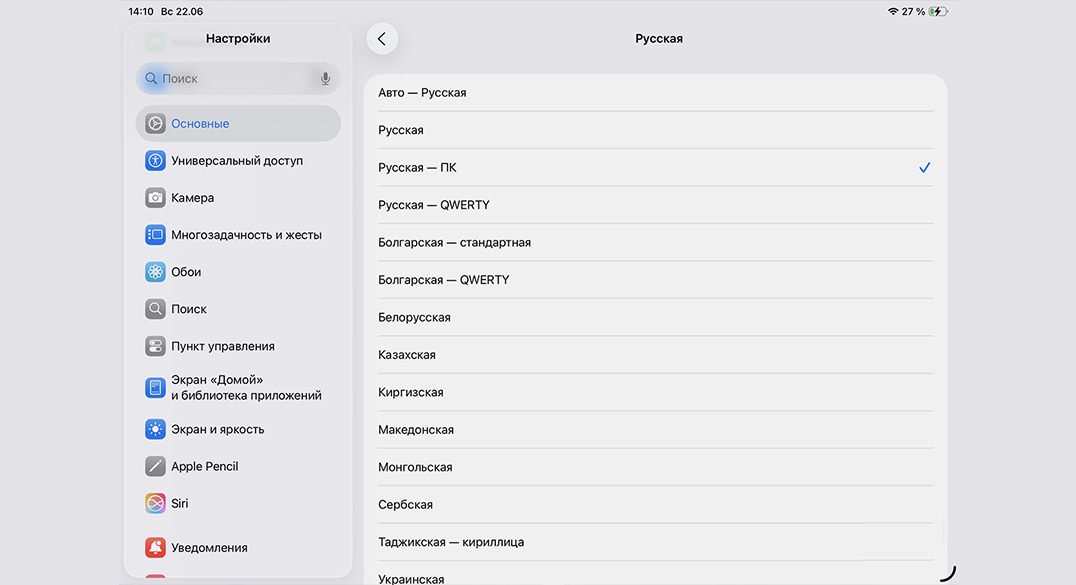1076x585 pixels.
Task: Open the Siri icon in sidebar
Action: point(155,503)
